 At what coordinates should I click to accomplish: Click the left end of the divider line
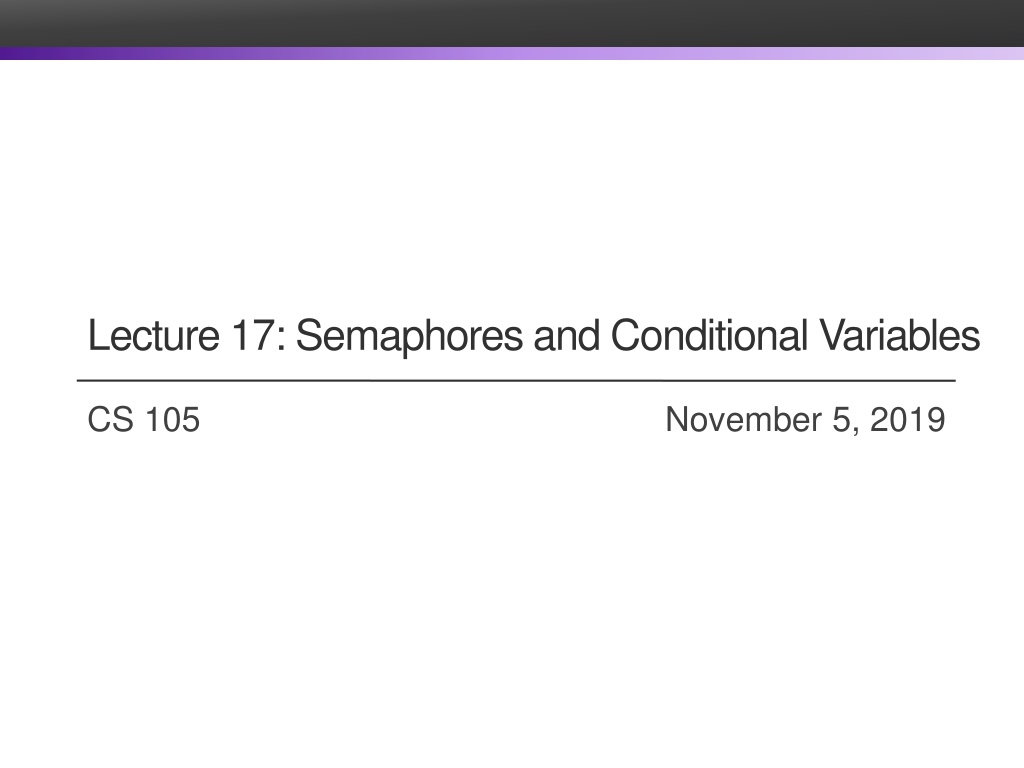82,381
